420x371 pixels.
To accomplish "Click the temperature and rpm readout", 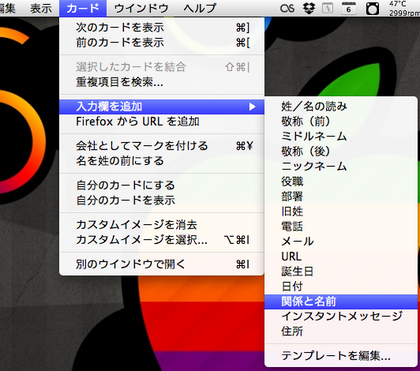I will coord(404,8).
